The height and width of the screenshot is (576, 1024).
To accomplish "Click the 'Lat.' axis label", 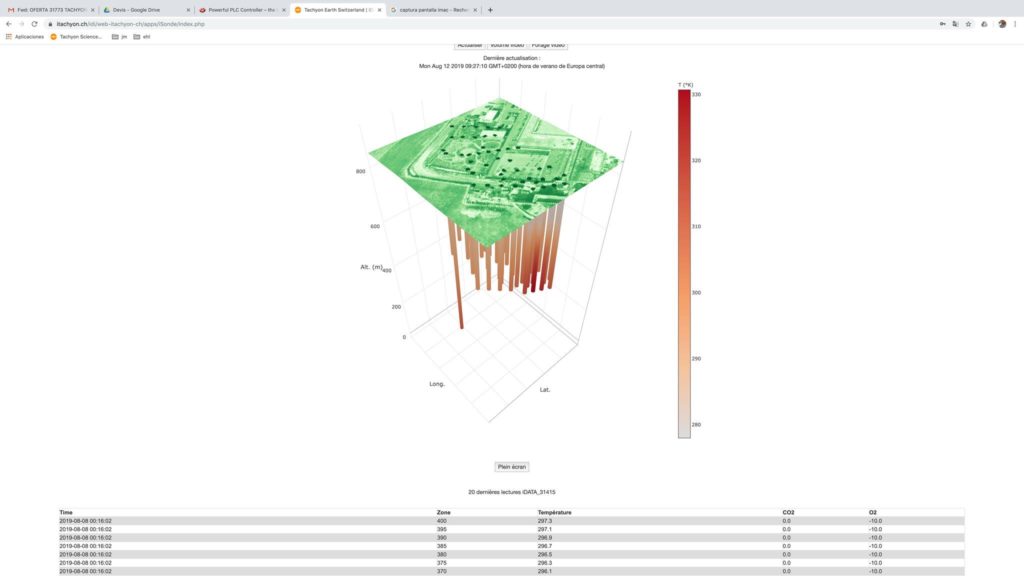I will click(545, 390).
